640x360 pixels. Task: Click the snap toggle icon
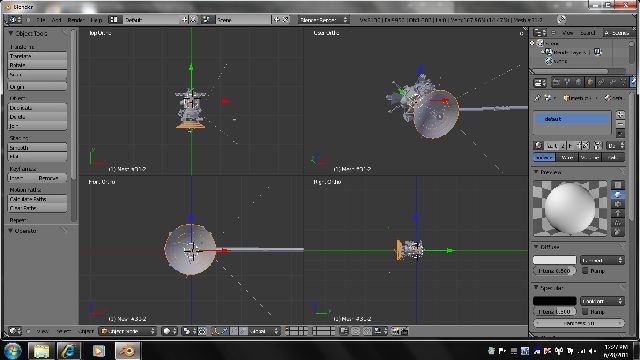point(367,331)
